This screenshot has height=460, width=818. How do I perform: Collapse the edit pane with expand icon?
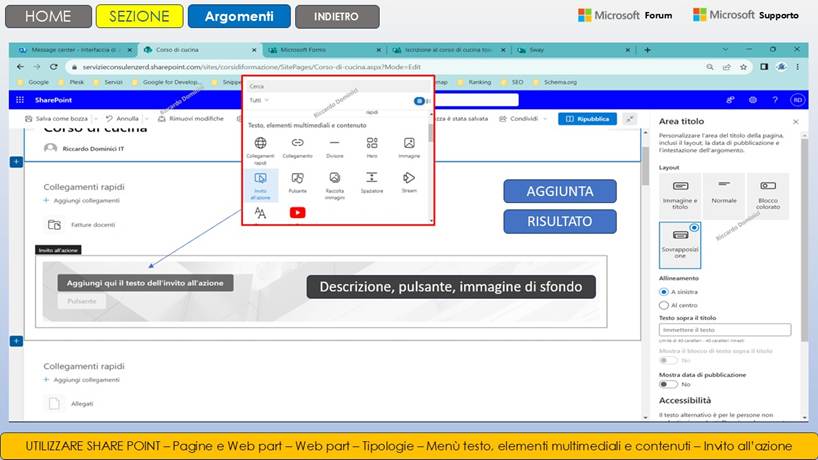pos(630,119)
